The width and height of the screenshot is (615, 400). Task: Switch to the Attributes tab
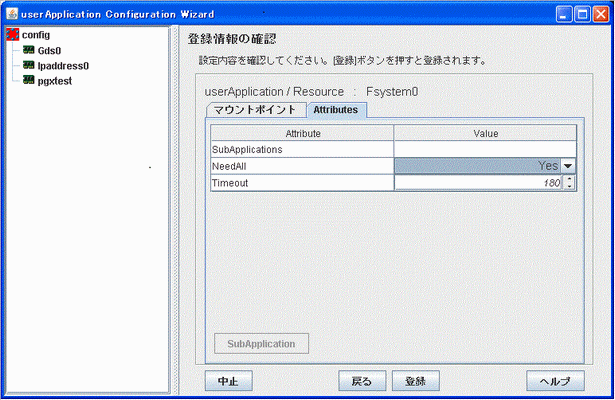click(336, 110)
